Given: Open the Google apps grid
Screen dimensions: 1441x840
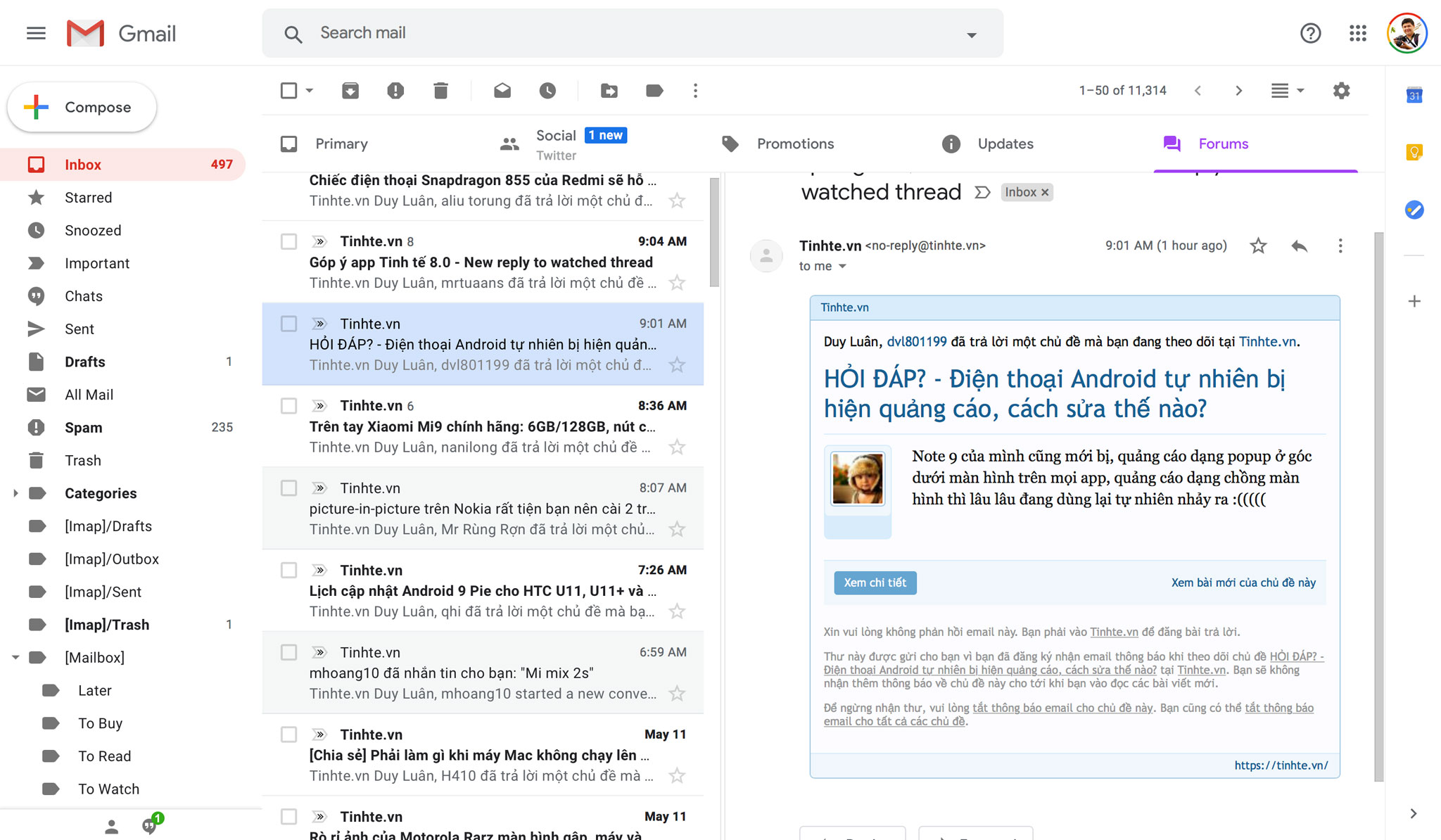Looking at the screenshot, I should click(1358, 33).
